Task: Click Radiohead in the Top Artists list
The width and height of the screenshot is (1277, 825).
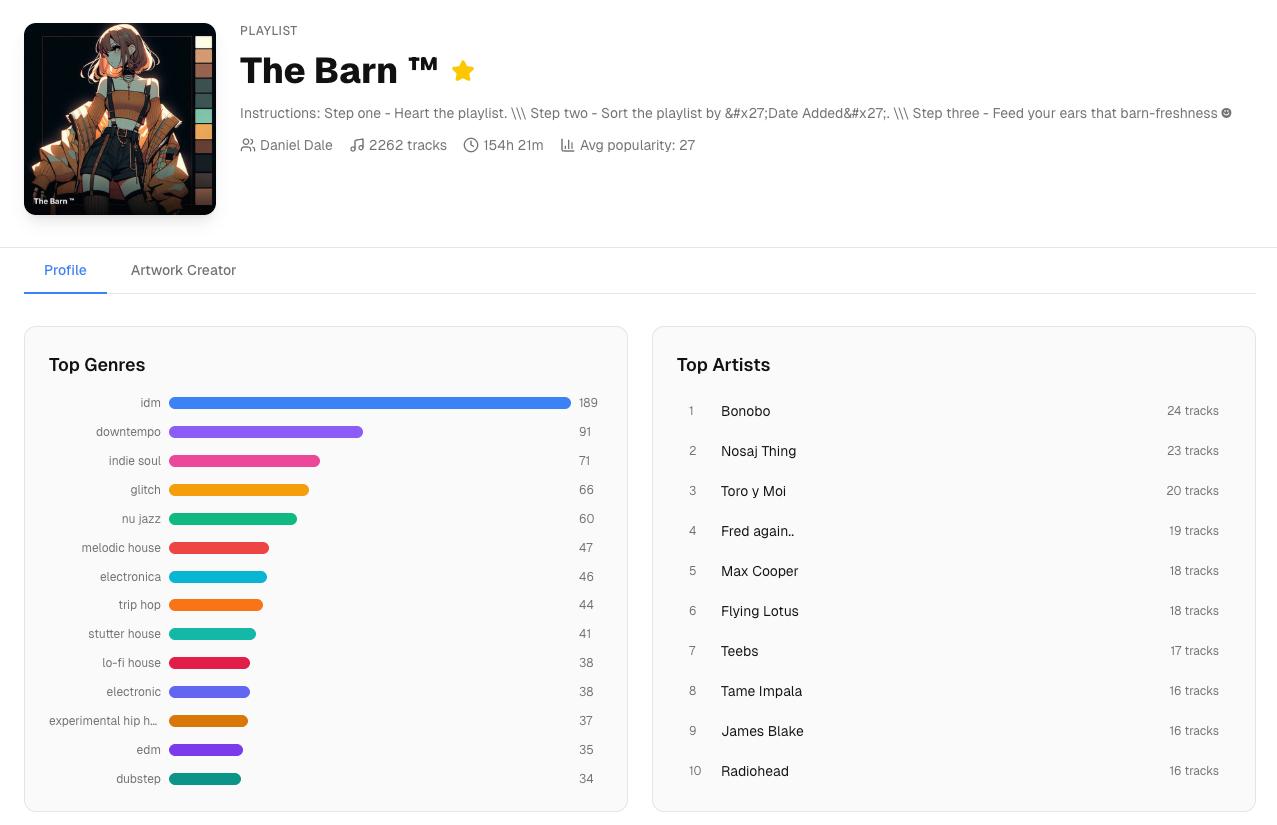Action: click(x=755, y=771)
